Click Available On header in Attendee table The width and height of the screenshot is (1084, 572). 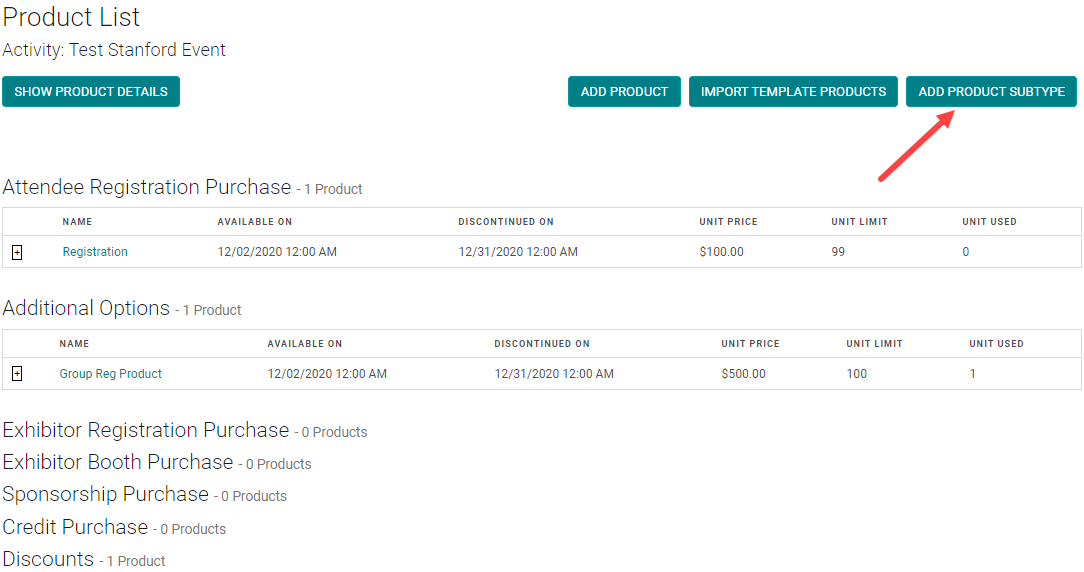(x=254, y=222)
